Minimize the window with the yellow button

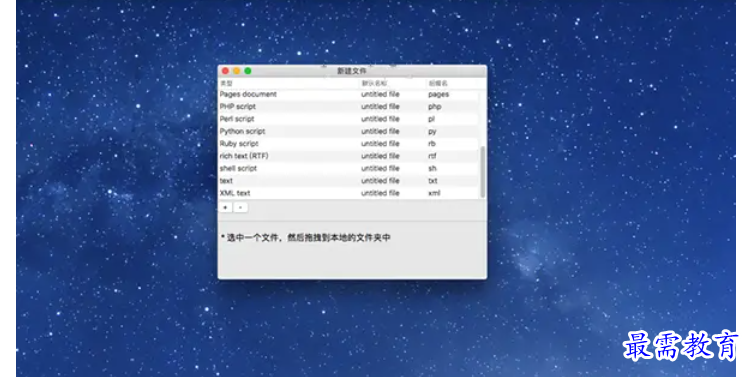(237, 71)
